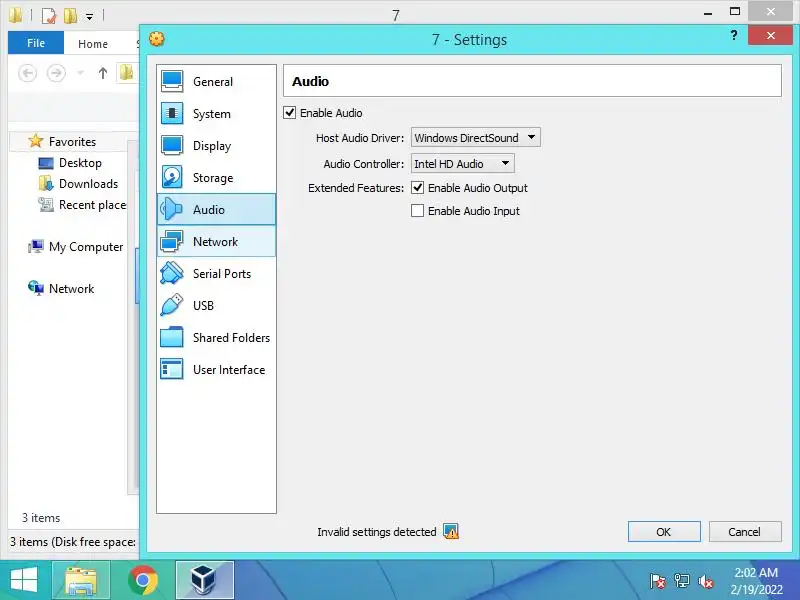Switch to VirtualBox on the taskbar

click(205, 580)
